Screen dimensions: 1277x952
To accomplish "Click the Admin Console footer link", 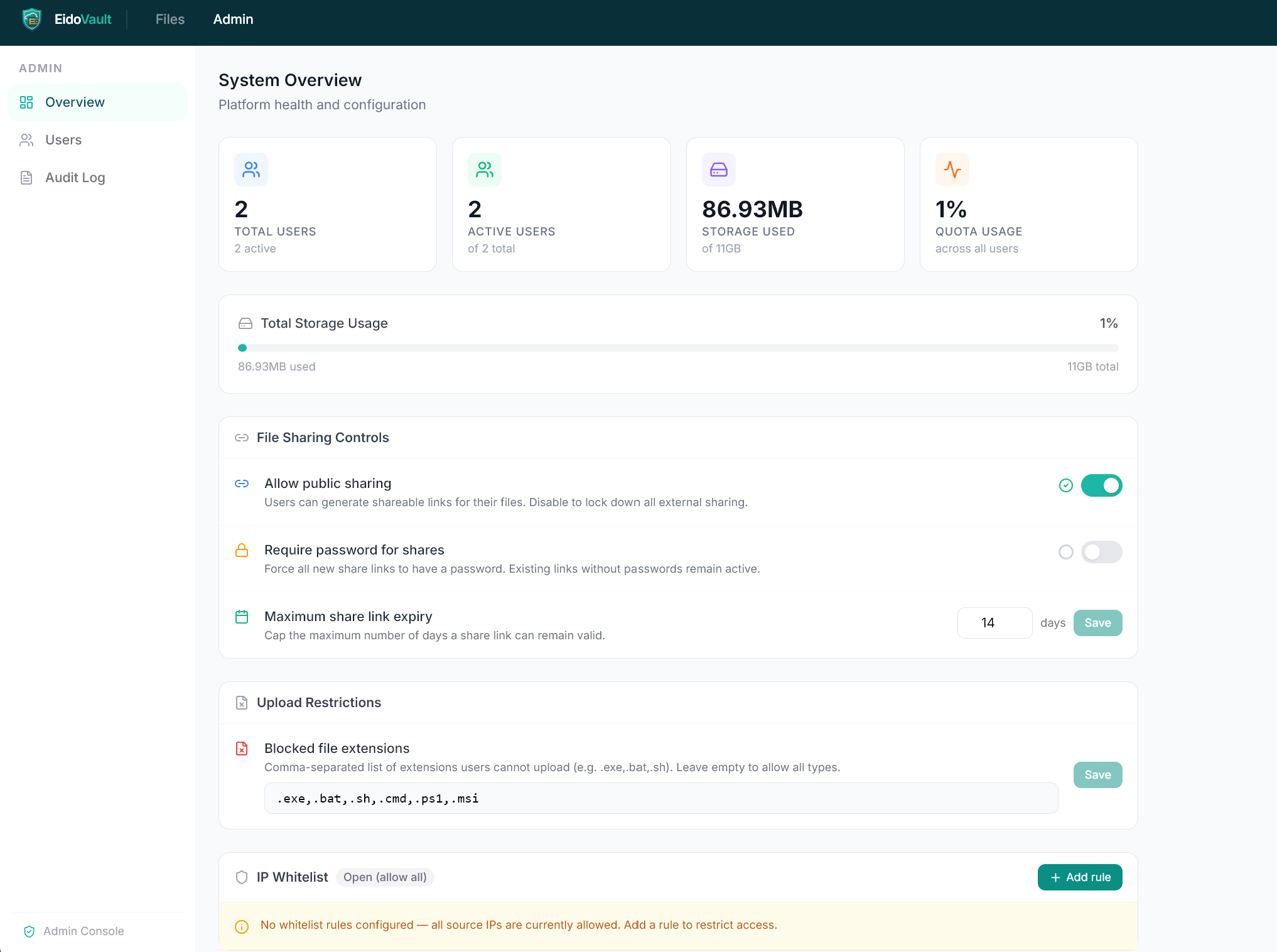I will (84, 931).
